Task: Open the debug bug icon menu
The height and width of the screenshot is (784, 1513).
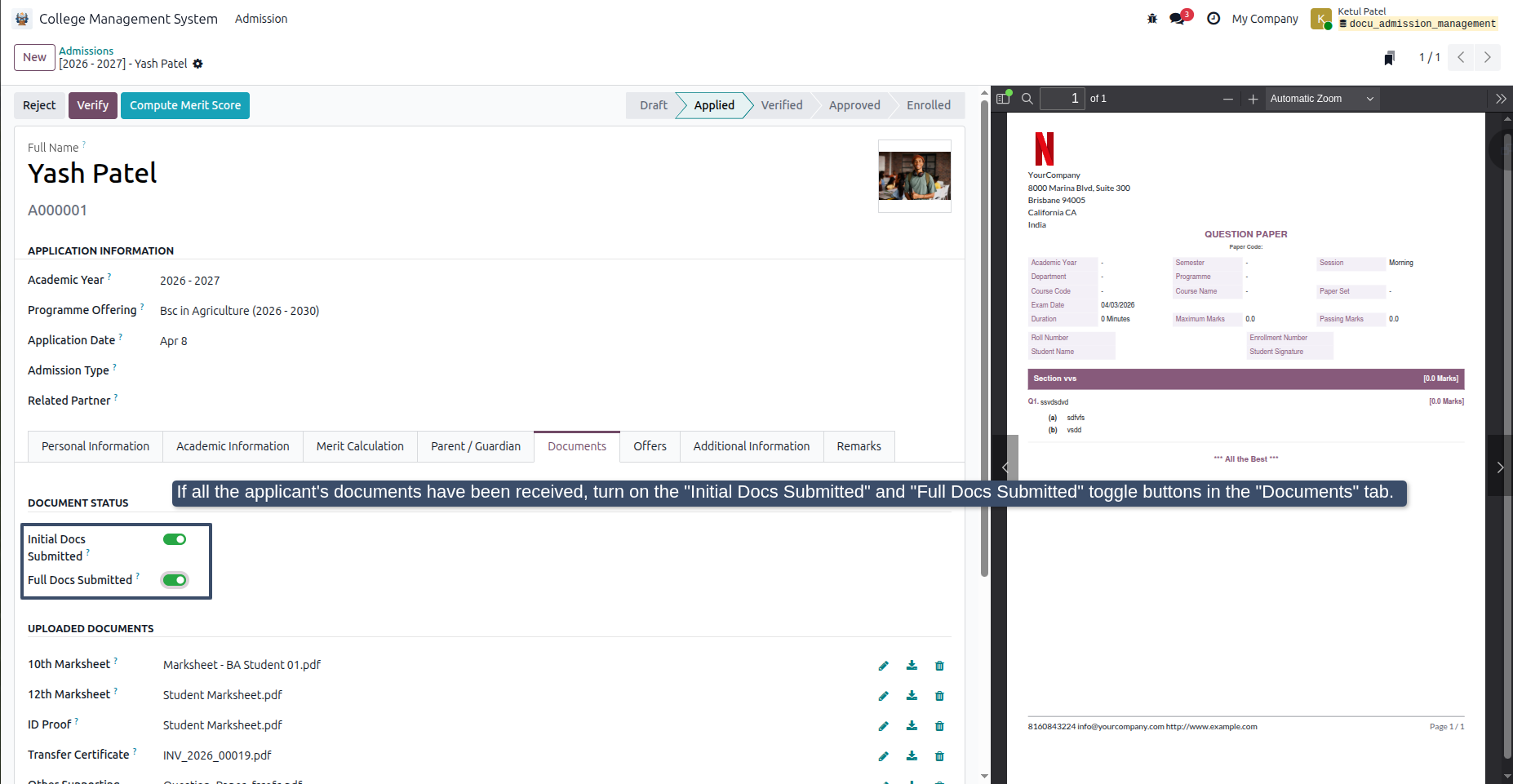Action: pos(1152,19)
